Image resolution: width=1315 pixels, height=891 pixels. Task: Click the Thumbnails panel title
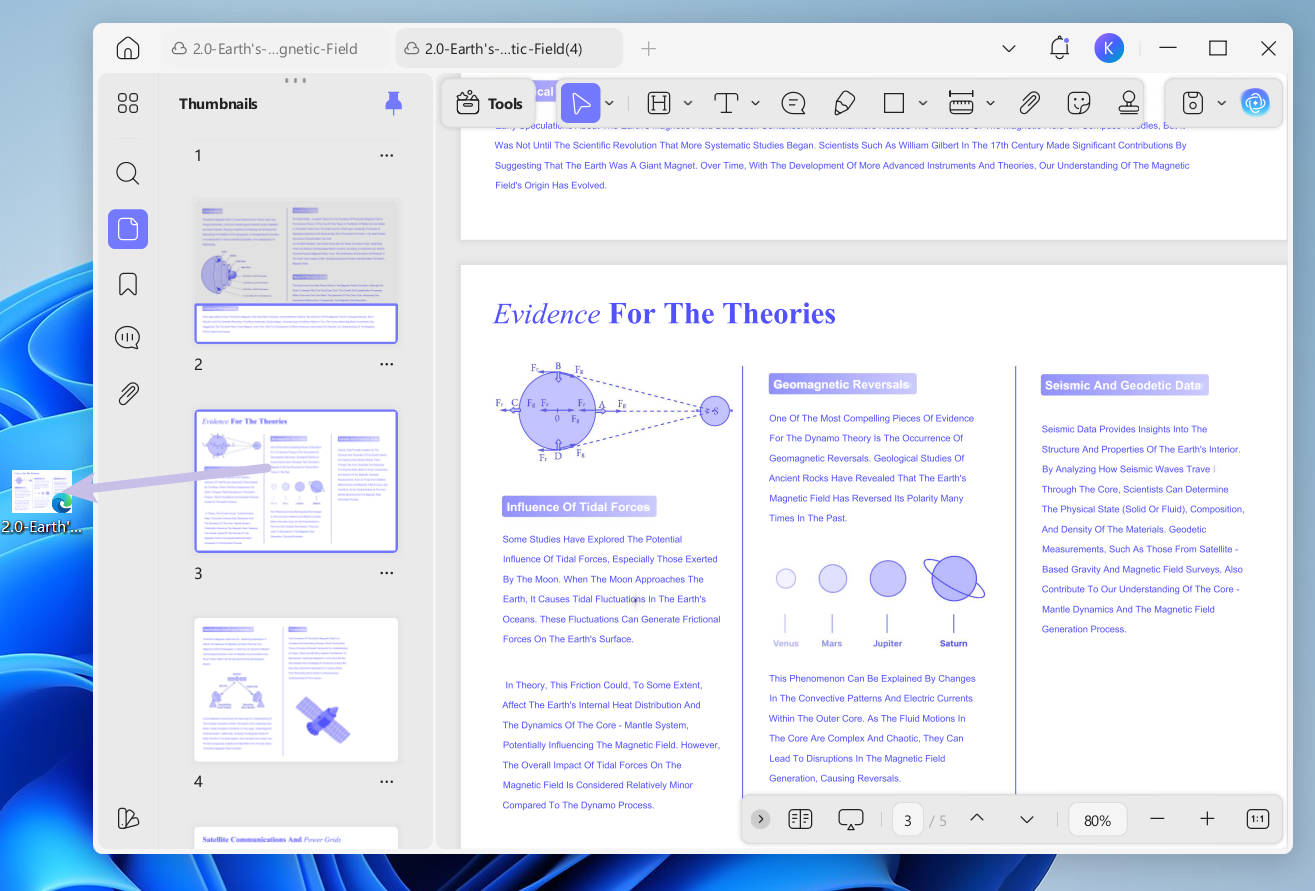[218, 103]
